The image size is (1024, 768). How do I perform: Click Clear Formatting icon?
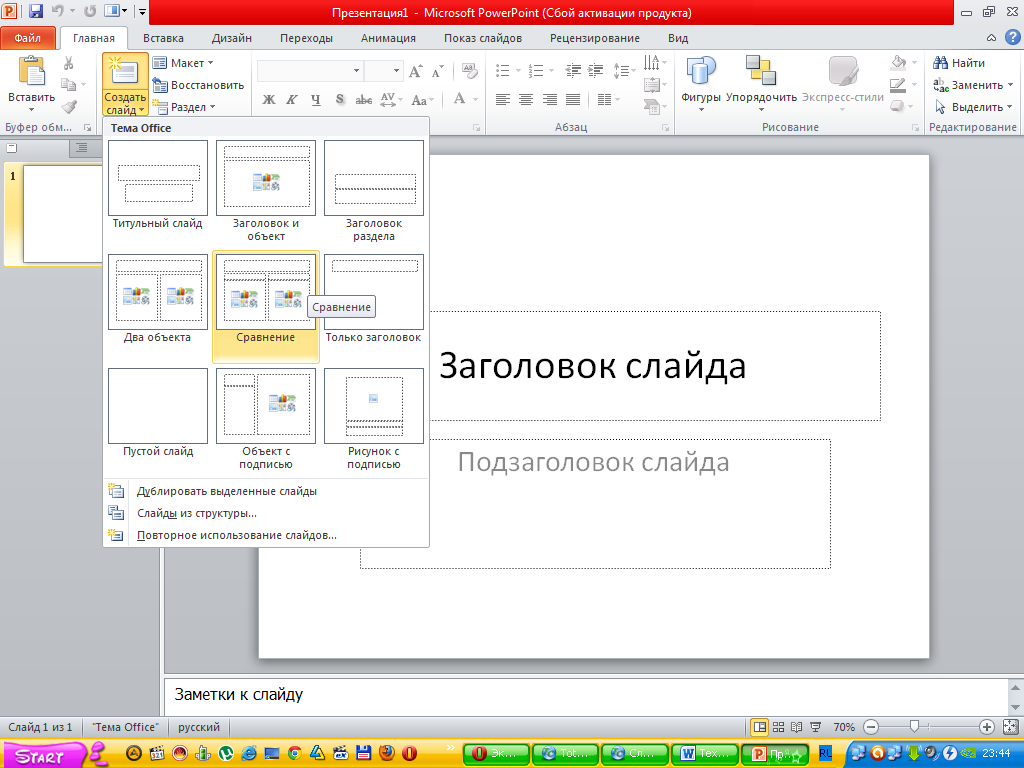tap(469, 71)
